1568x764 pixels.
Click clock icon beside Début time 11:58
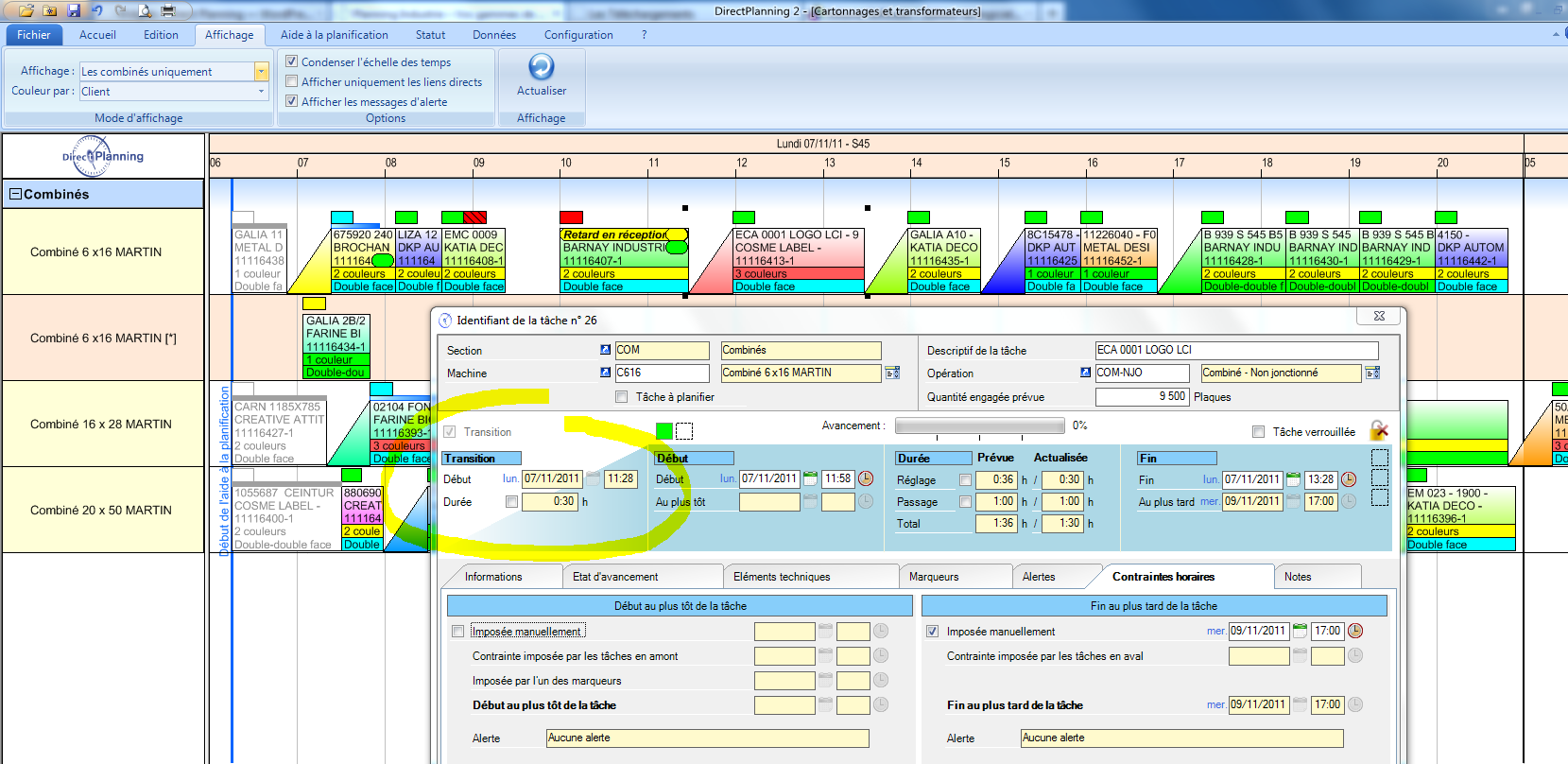pos(866,479)
